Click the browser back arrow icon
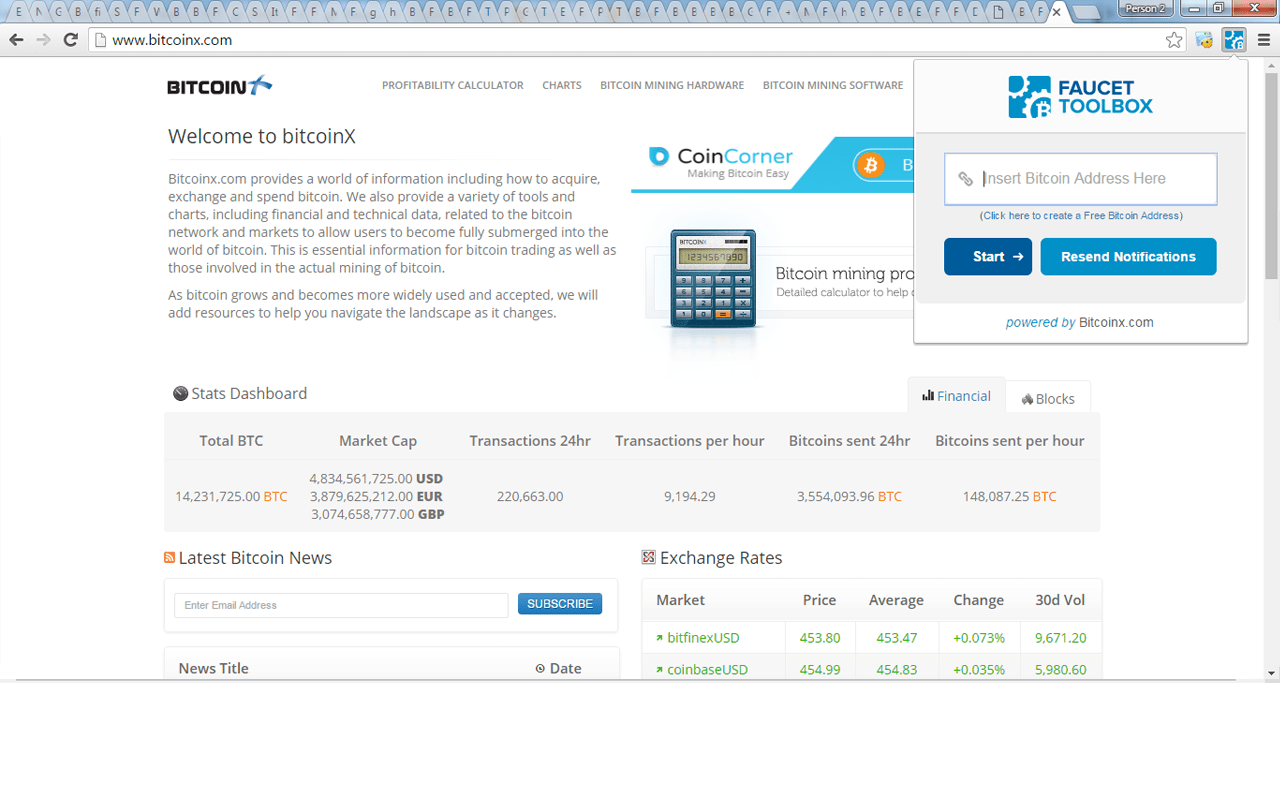 [x=16, y=40]
